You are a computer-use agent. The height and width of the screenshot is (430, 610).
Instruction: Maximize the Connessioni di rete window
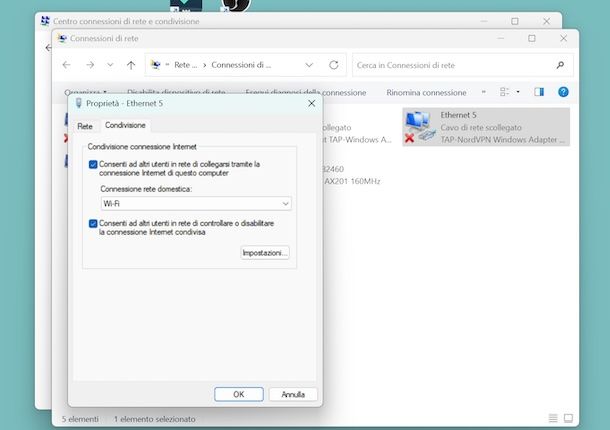[x=532, y=38]
